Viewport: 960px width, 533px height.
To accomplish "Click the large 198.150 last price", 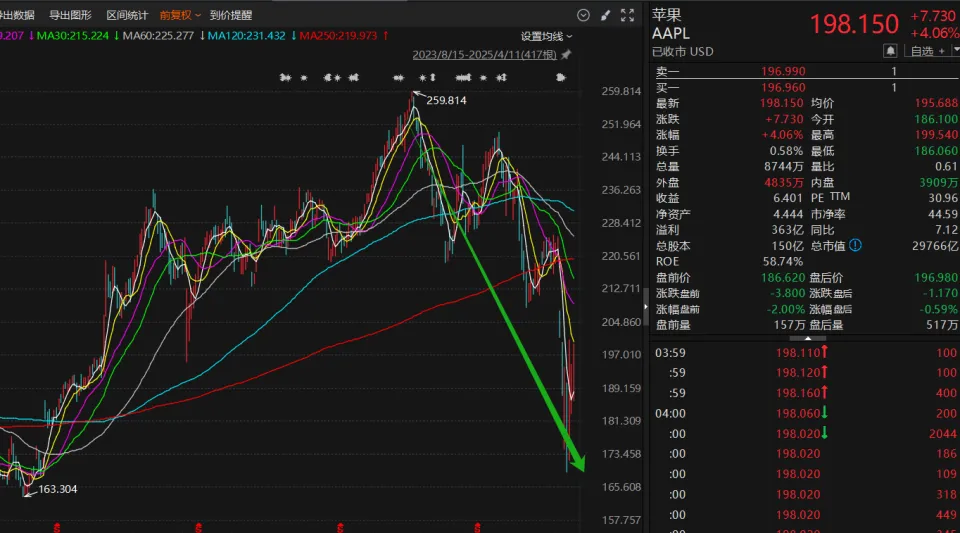I will [854, 24].
